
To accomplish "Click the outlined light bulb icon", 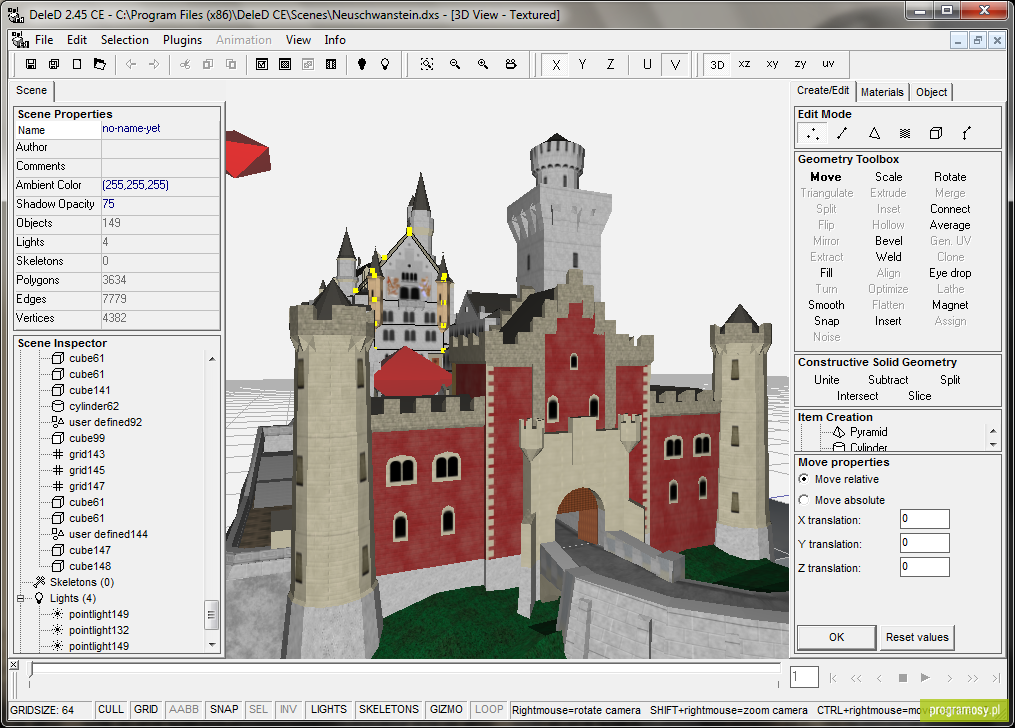I will tap(385, 64).
